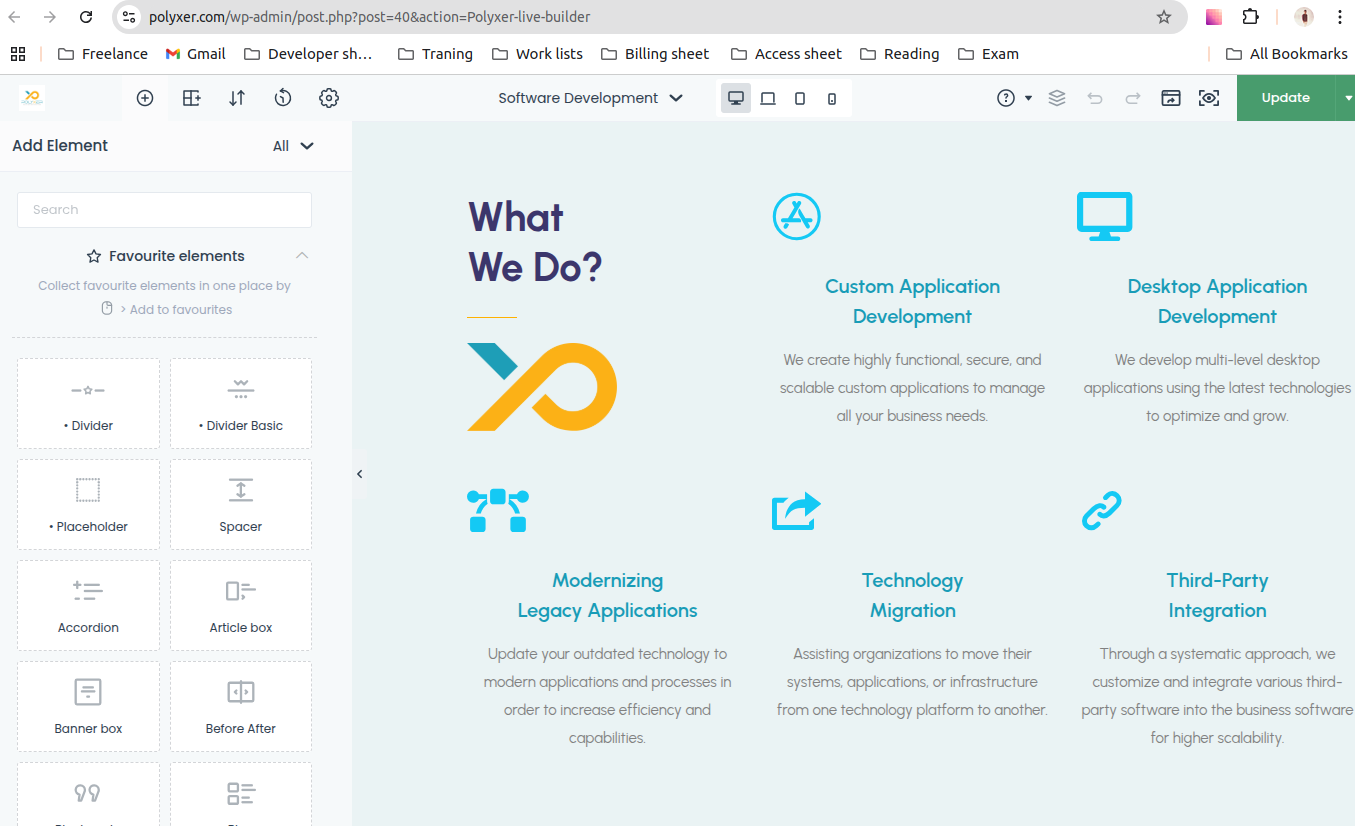Image resolution: width=1355 pixels, height=826 pixels.
Task: Click the share arrow icon above Technology Migration
Action: click(x=796, y=510)
